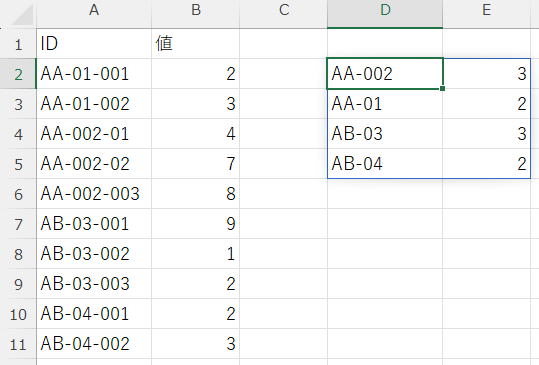Click value 2 beside AA-01-001
The height and width of the screenshot is (365, 539).
[196, 74]
